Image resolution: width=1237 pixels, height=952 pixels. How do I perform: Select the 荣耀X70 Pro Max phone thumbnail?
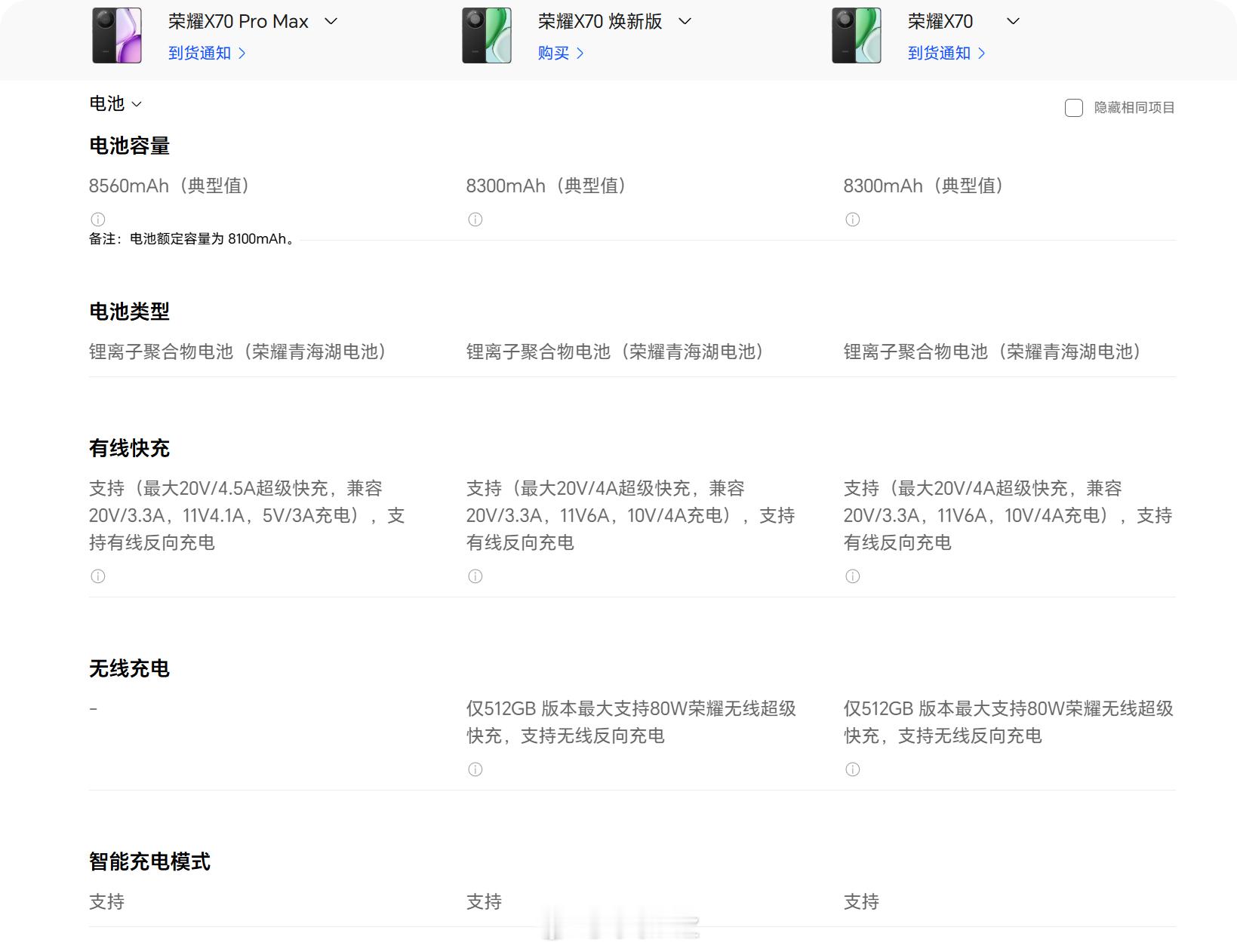pos(117,35)
